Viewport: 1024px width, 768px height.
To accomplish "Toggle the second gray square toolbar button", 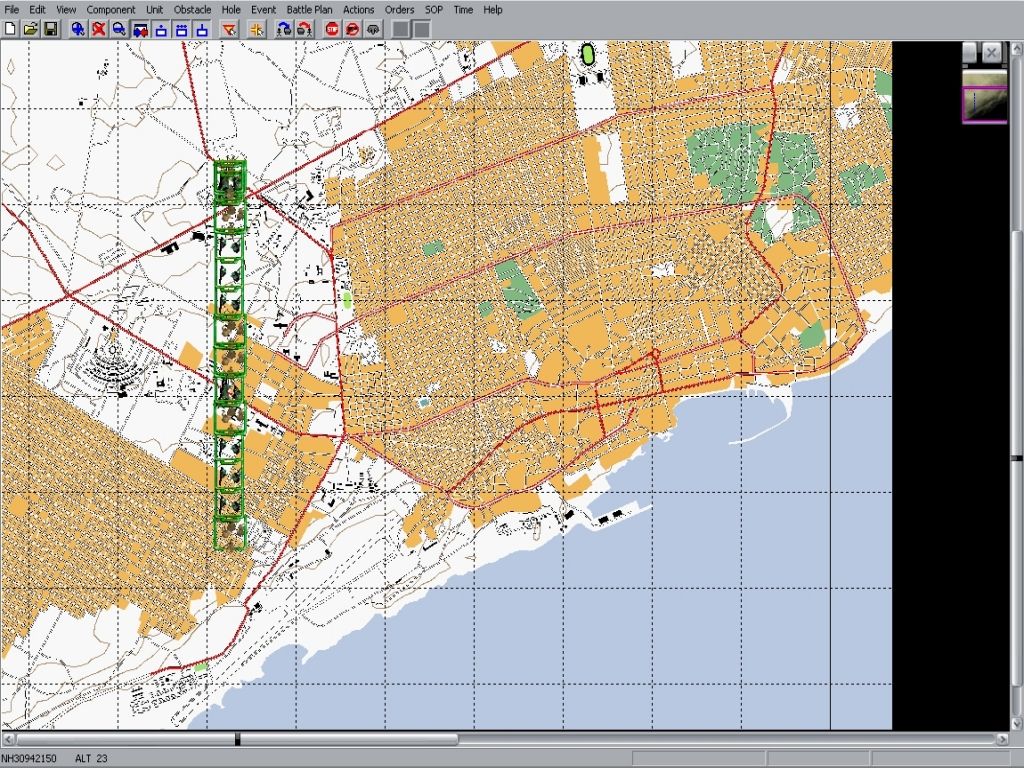I will point(422,29).
